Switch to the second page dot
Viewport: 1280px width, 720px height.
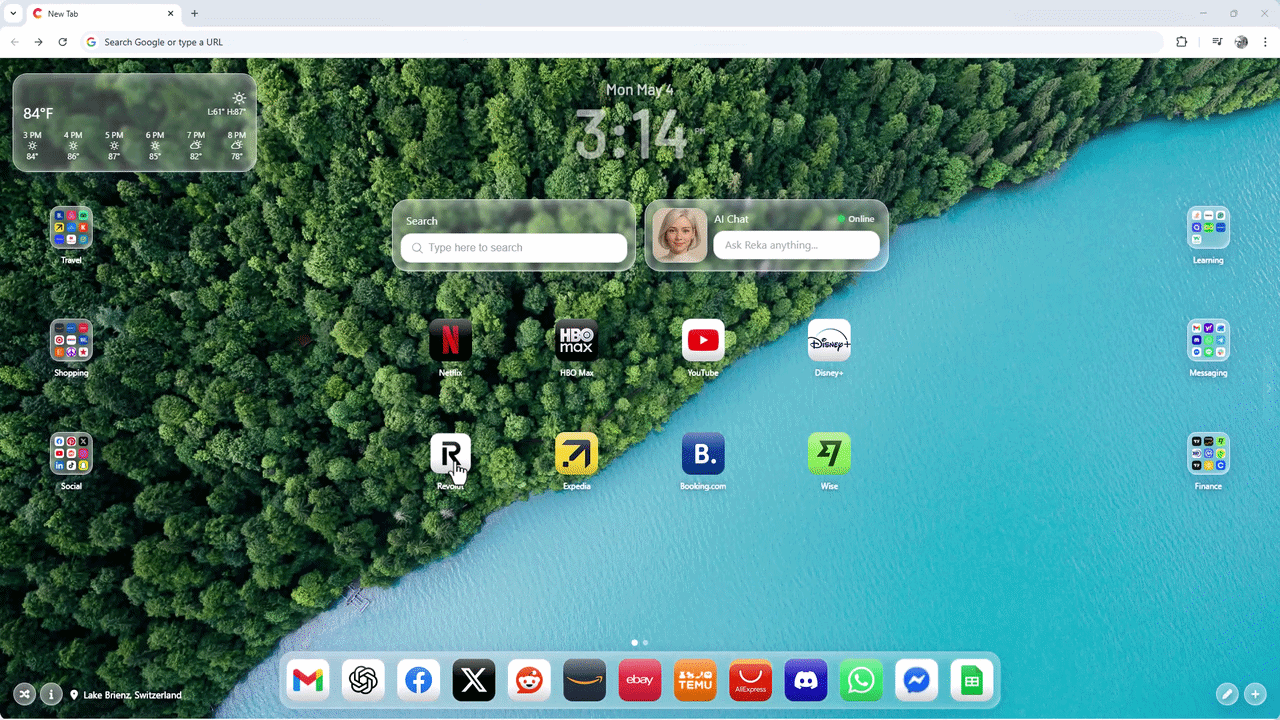tap(645, 643)
